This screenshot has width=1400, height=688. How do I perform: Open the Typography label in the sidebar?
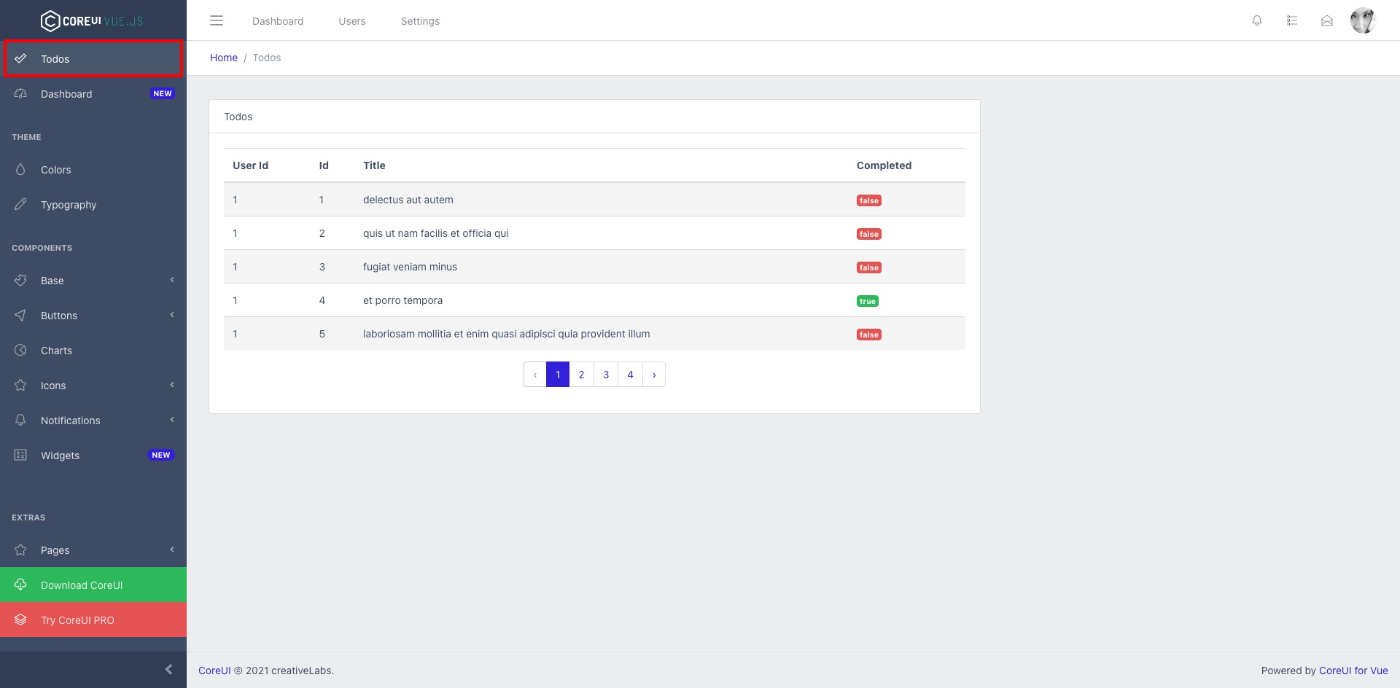click(68, 205)
